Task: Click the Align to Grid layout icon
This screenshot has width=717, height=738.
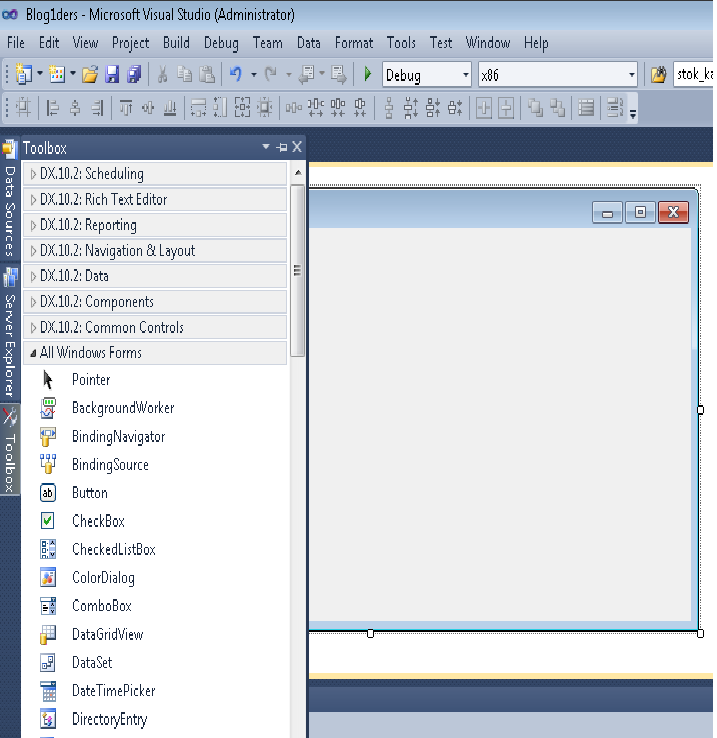Action: pyautogui.click(x=23, y=108)
